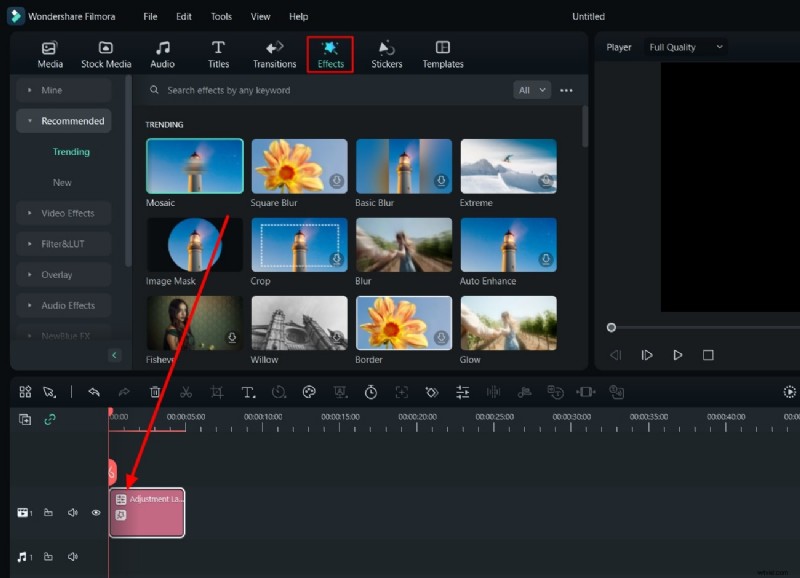Open the Crop tool above the timeline
The height and width of the screenshot is (578, 800).
(217, 392)
